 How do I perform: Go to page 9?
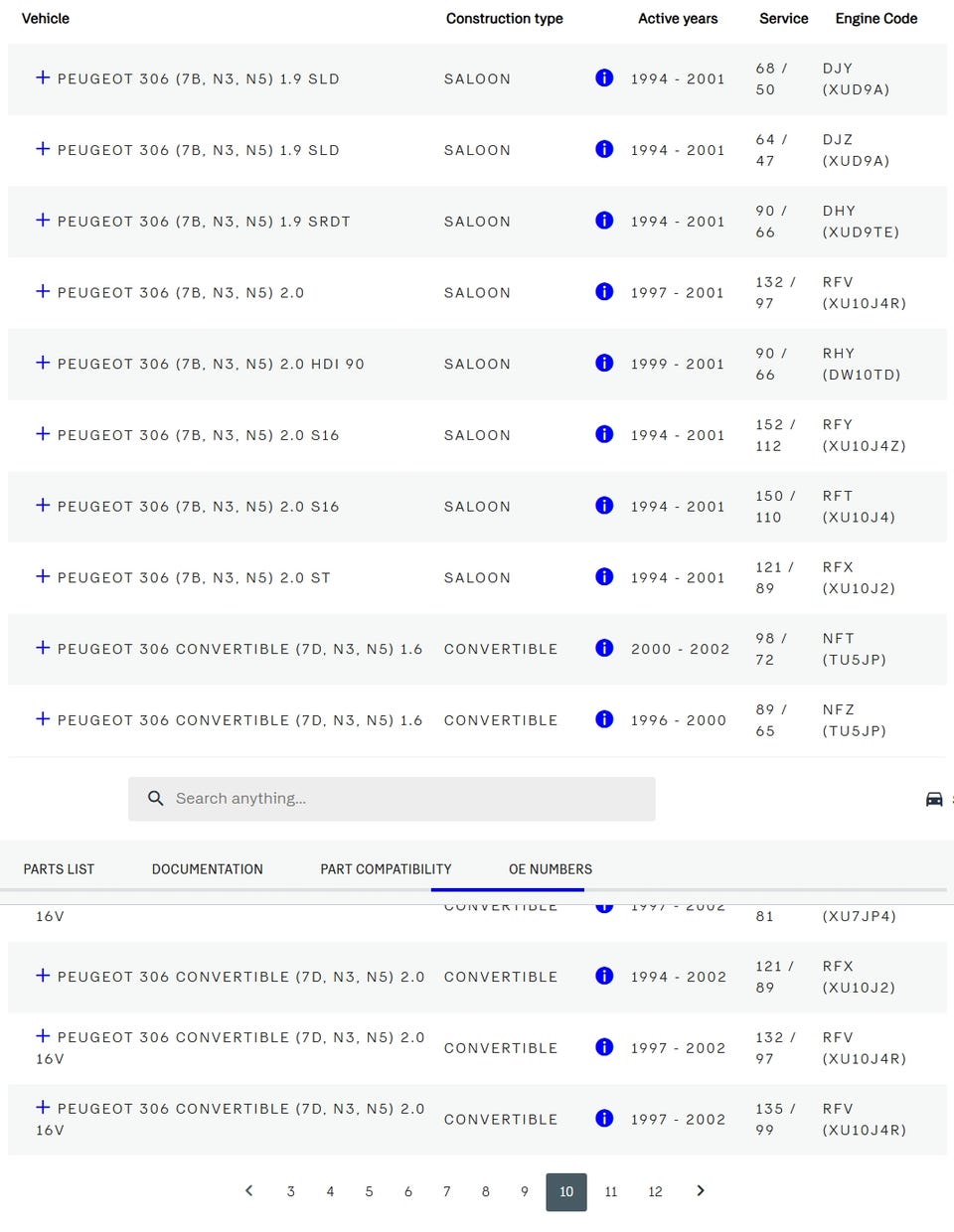[x=525, y=1191]
